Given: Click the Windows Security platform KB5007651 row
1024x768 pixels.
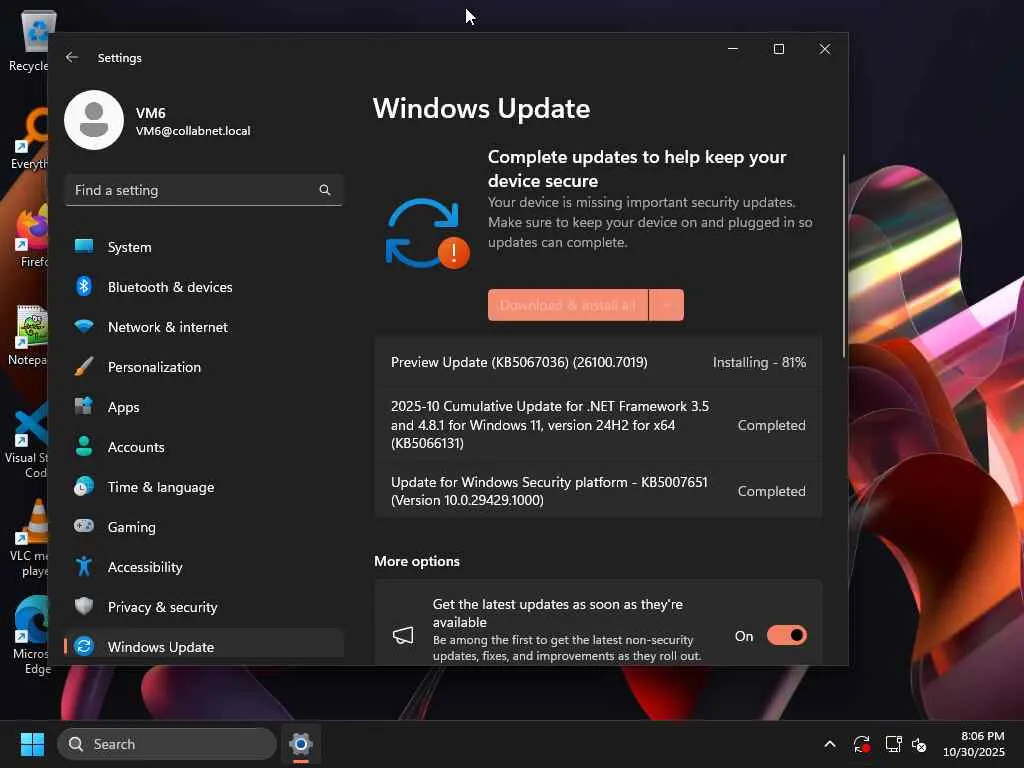Looking at the screenshot, I should coord(598,491).
